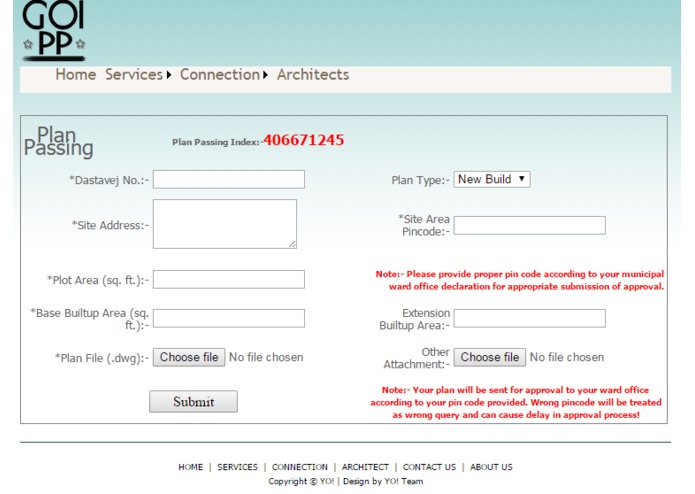Focus the Extension Builtup Area field

[530, 319]
